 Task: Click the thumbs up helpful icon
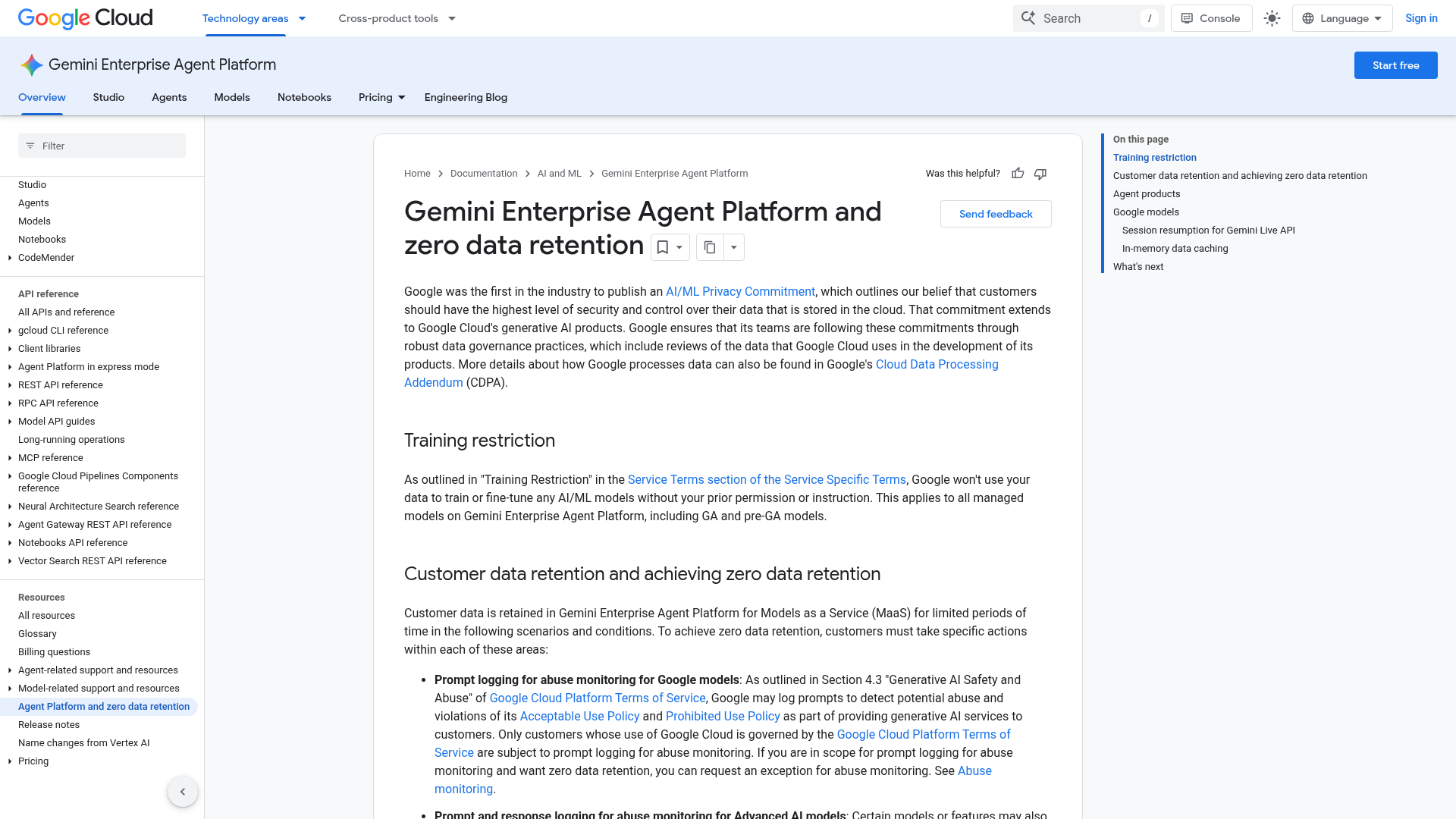click(1018, 174)
